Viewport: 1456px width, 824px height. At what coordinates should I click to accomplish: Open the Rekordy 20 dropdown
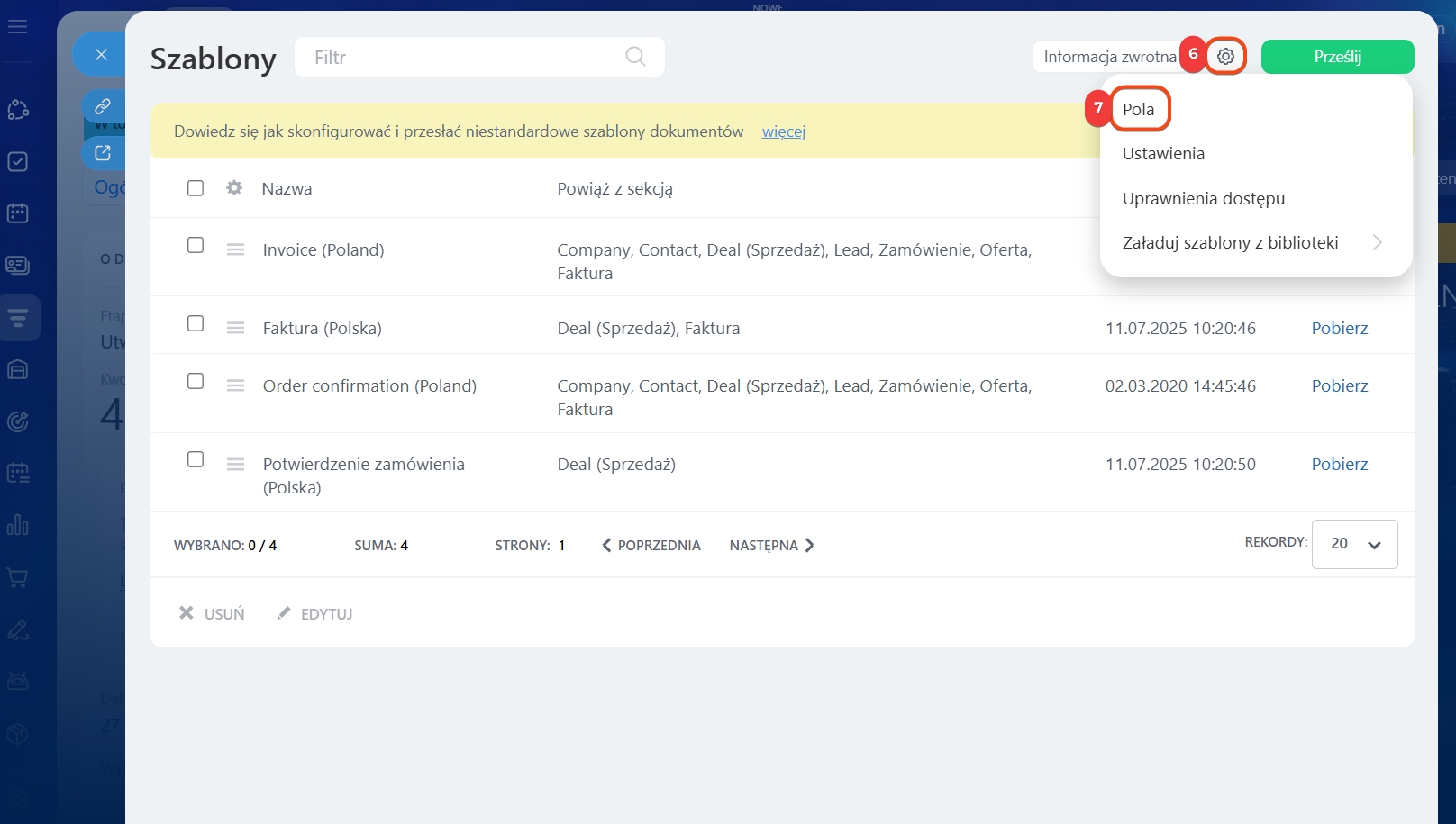click(x=1354, y=544)
